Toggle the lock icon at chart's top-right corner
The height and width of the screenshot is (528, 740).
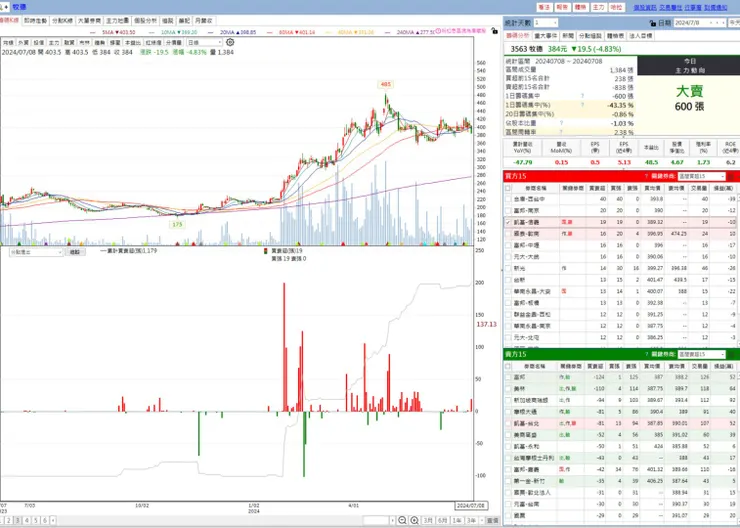(494, 31)
